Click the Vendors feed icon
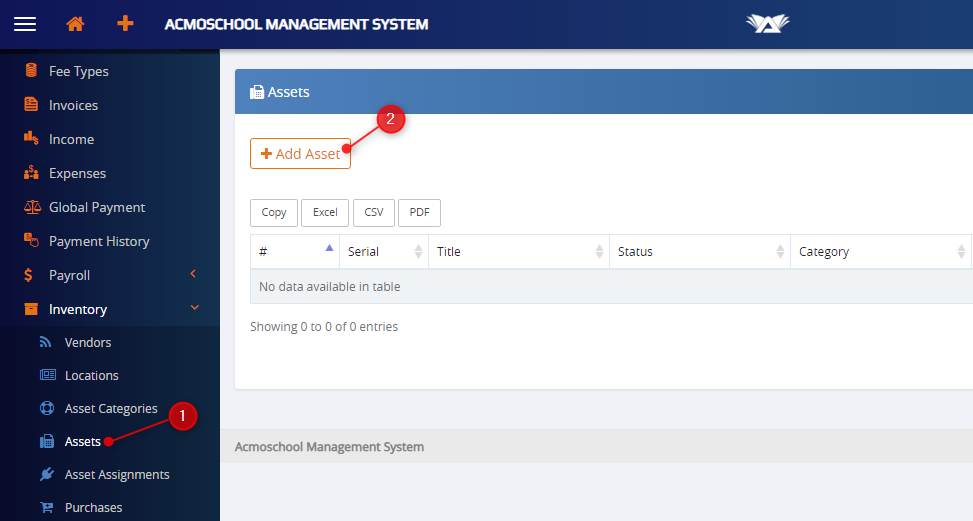The width and height of the screenshot is (973, 521). click(x=46, y=342)
